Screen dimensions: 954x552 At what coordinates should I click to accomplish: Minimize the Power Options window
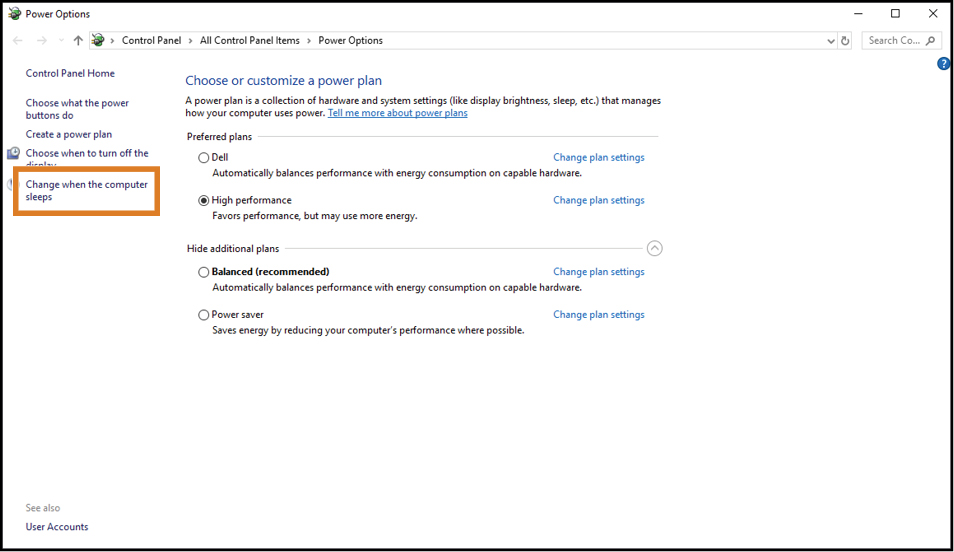[858, 13]
